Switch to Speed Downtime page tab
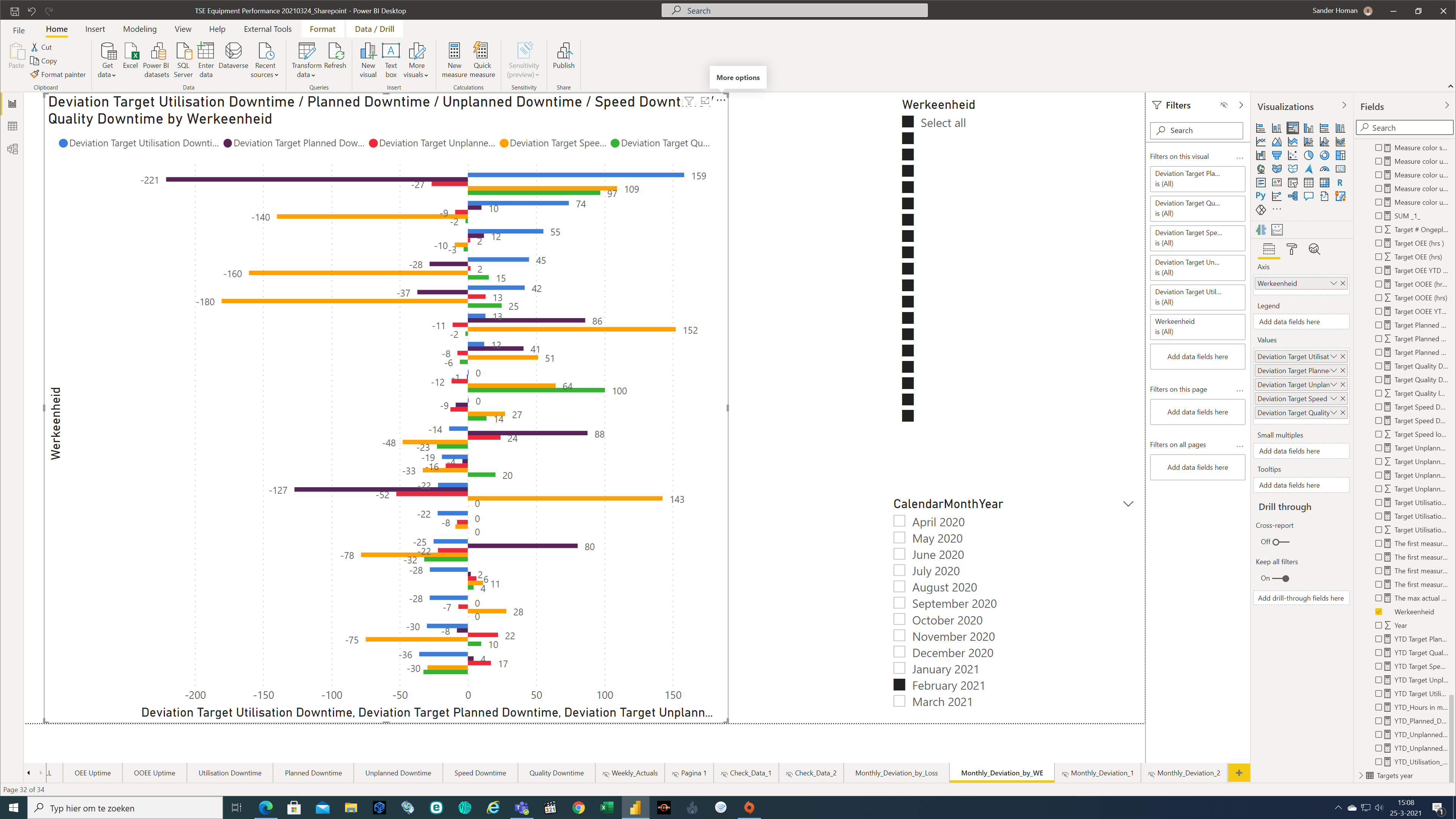The height and width of the screenshot is (819, 1456). tap(480, 773)
